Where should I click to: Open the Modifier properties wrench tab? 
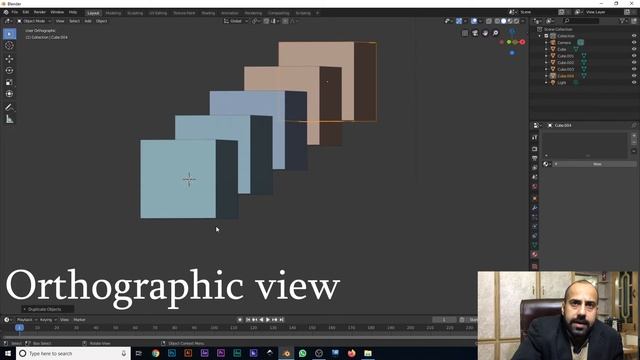534,208
